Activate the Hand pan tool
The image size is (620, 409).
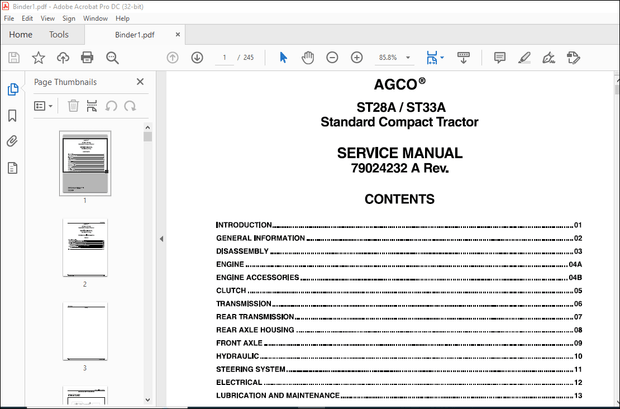click(308, 58)
